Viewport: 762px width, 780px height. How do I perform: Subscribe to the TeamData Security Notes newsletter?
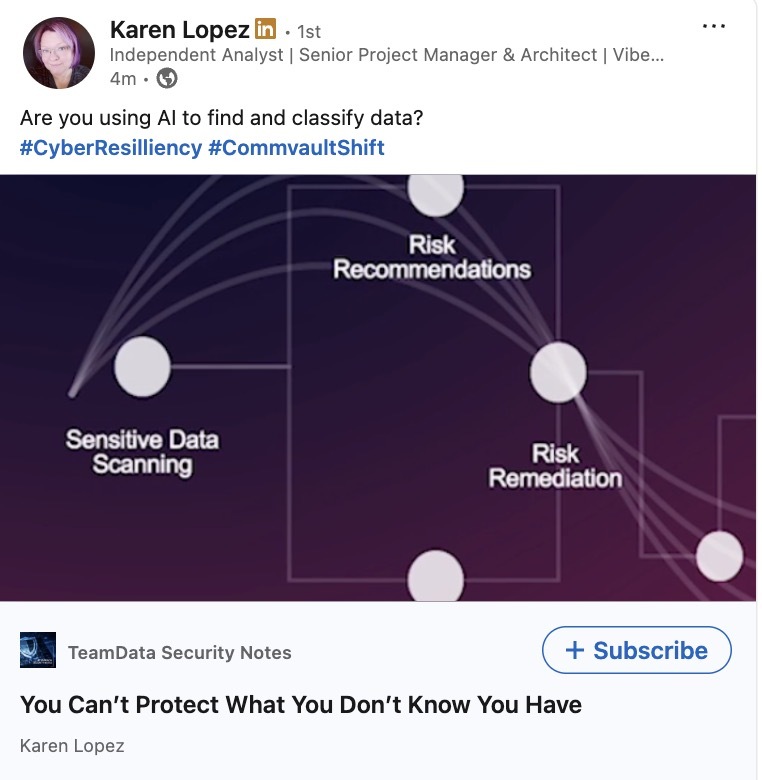637,651
